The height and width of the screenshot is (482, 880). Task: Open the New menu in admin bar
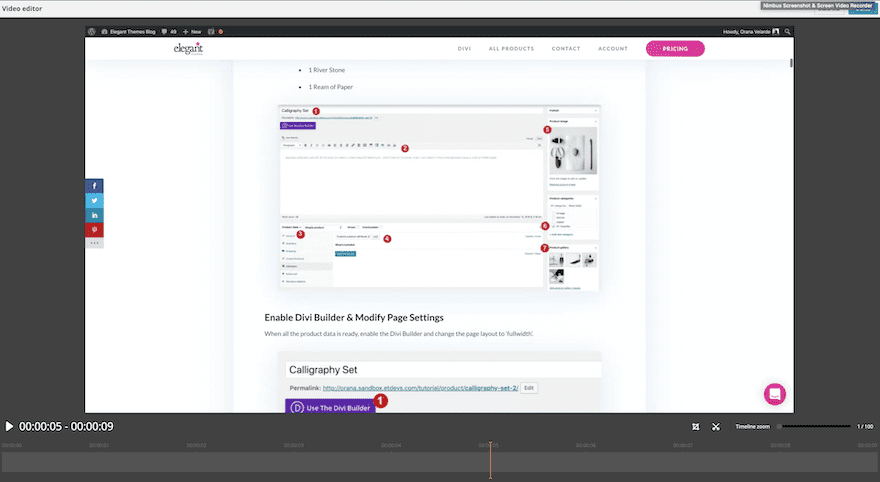click(x=192, y=32)
